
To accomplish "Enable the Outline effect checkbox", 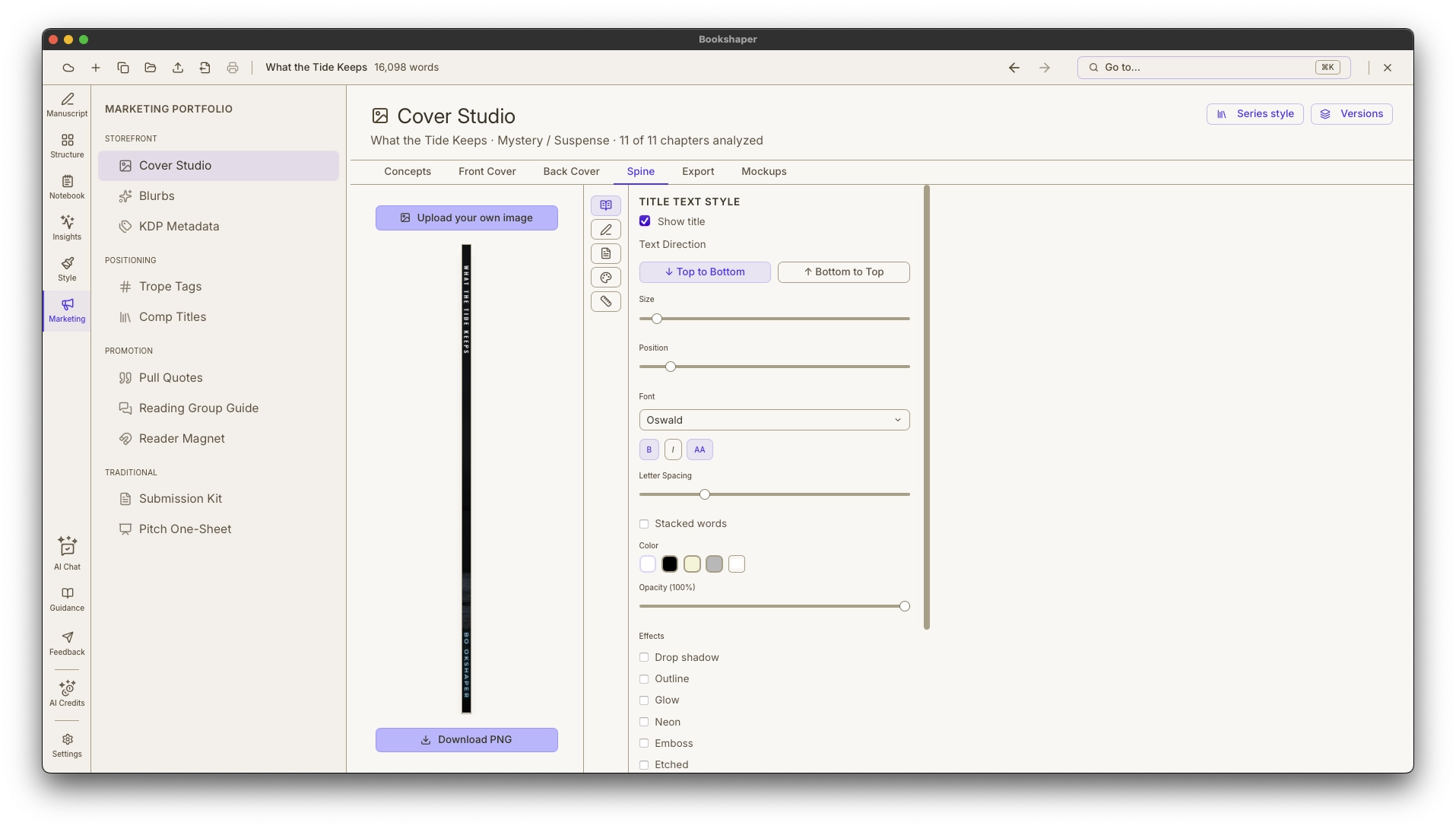I will pos(644,679).
